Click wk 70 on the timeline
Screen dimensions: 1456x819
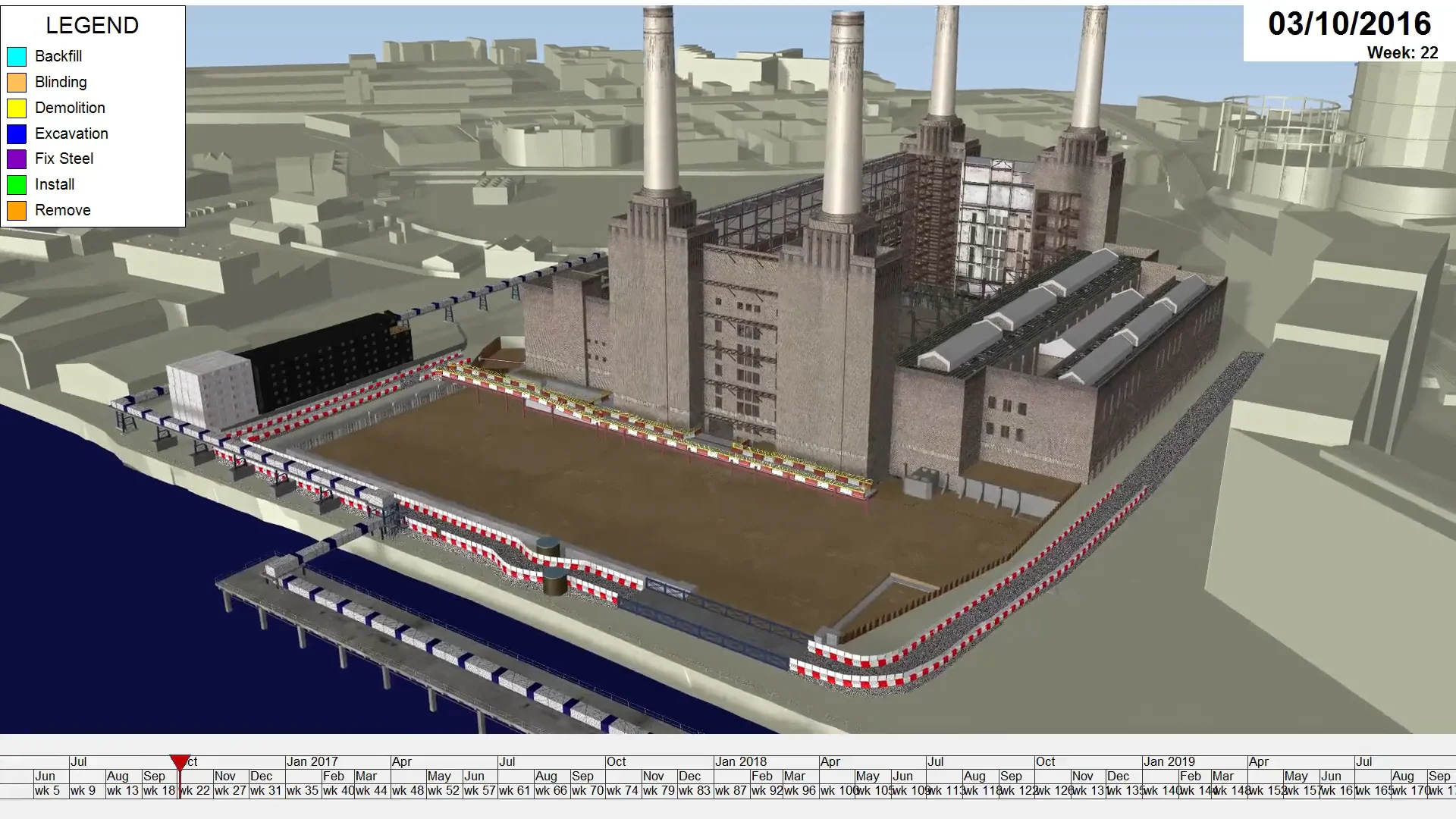pos(588,790)
